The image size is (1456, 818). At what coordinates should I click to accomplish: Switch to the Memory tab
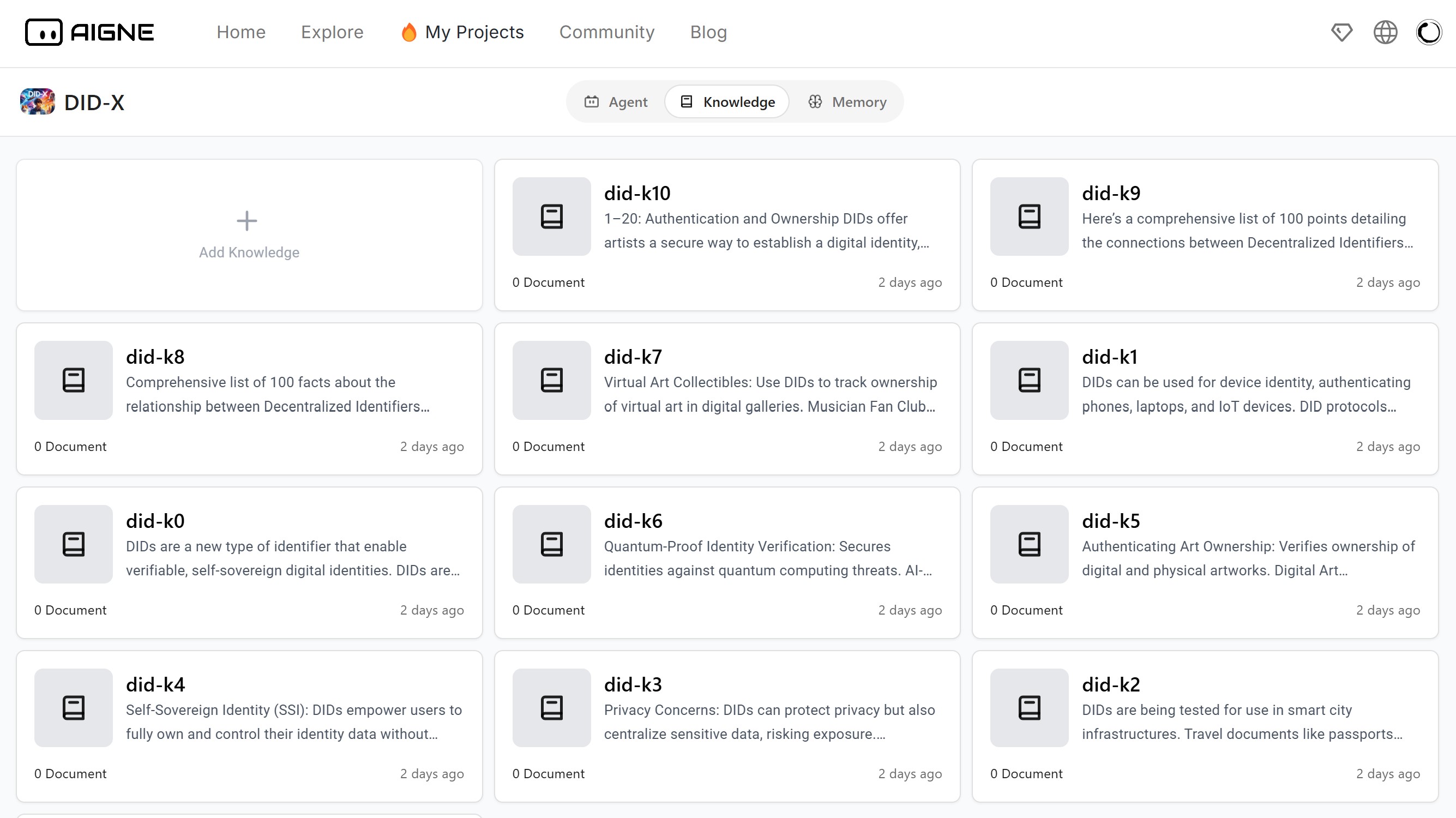[847, 103]
